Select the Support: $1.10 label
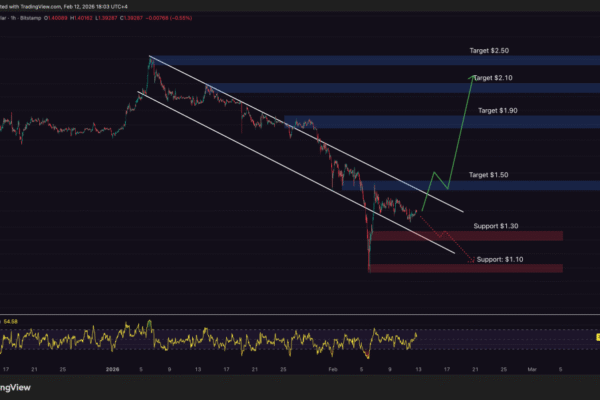 coord(500,259)
